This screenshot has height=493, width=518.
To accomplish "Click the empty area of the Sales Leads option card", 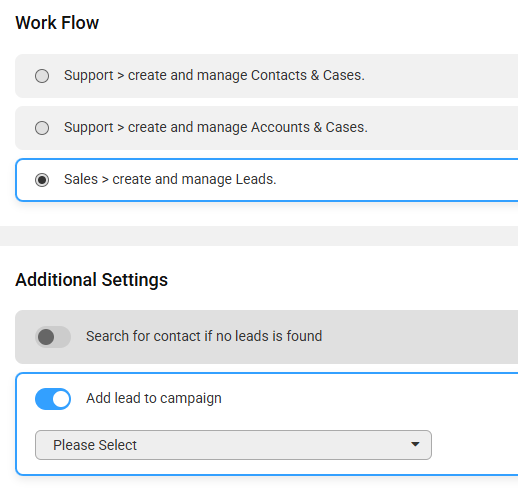I will [x=397, y=180].
